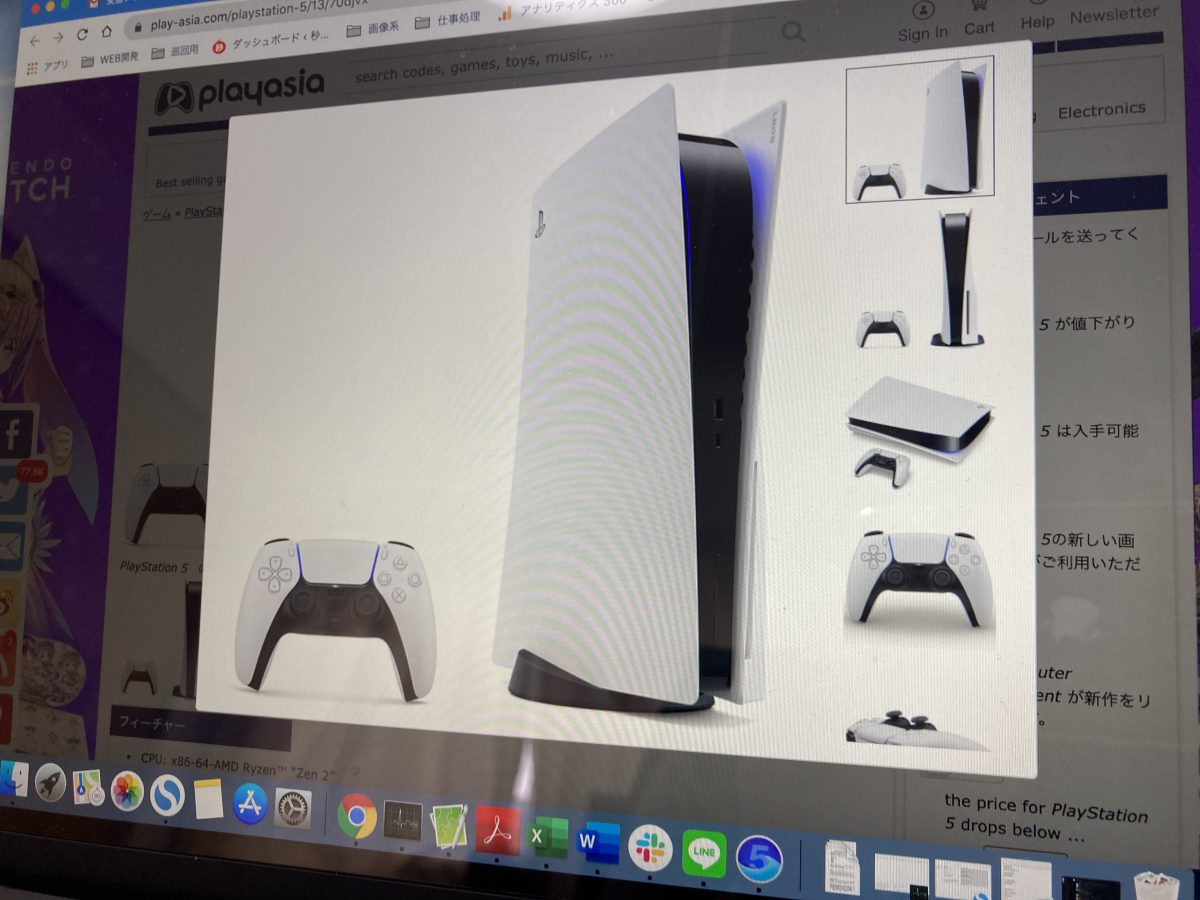Open Activity Monitor from the Dock

click(x=403, y=820)
